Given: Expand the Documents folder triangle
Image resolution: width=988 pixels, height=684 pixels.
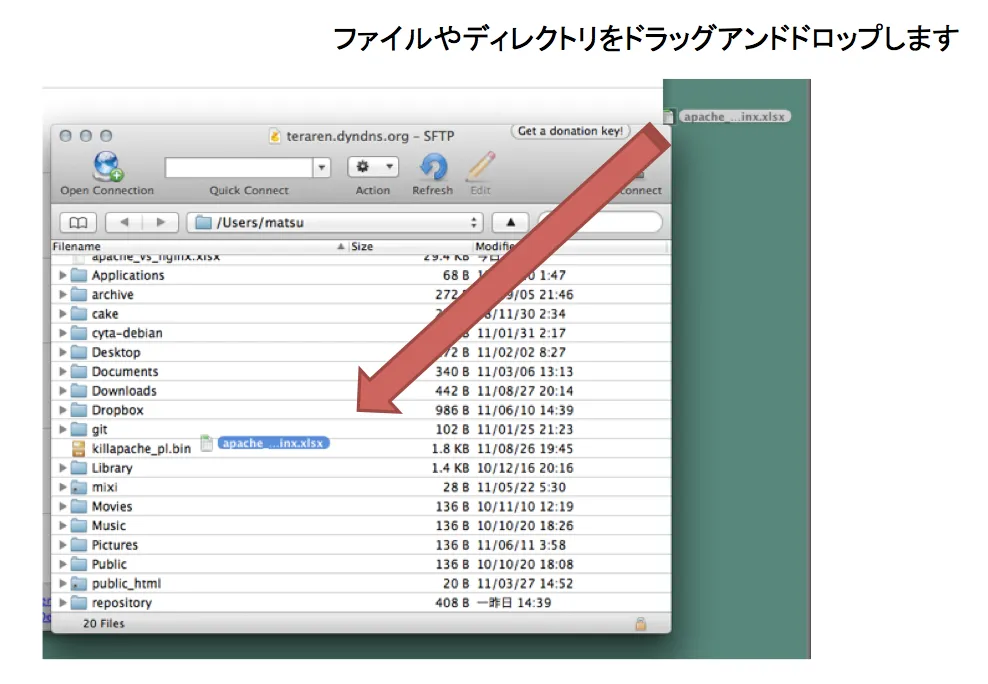Looking at the screenshot, I should coord(63,372).
